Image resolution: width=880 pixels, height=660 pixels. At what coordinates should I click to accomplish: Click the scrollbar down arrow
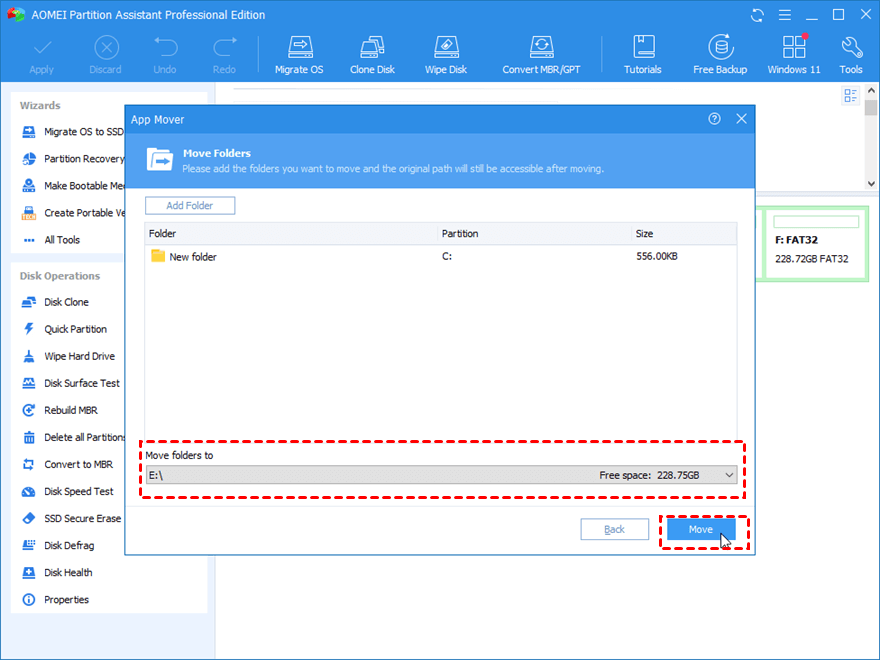tap(870, 184)
